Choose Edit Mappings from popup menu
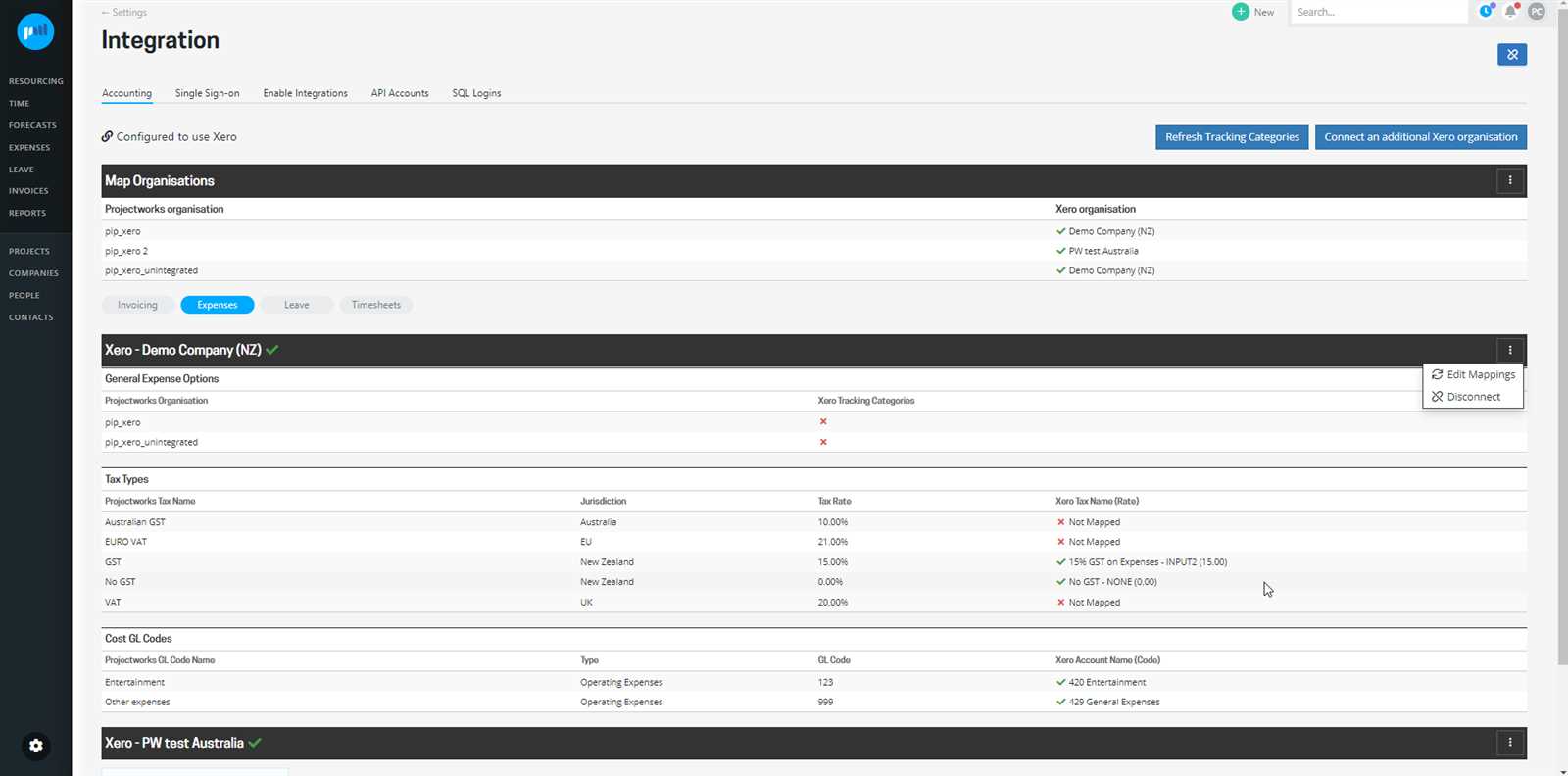The width and height of the screenshot is (1568, 776). click(1473, 374)
